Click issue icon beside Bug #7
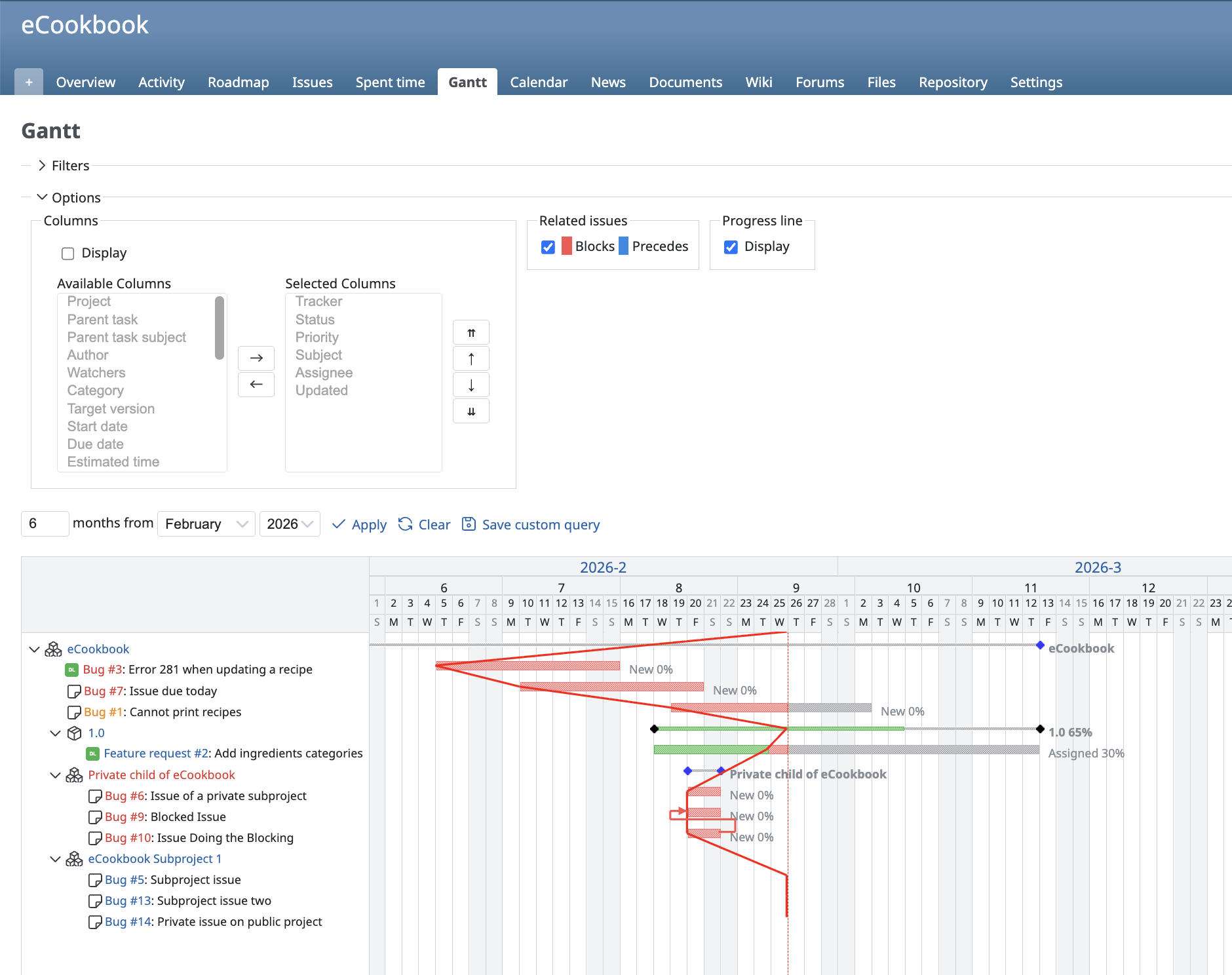This screenshot has width=1232, height=975. [74, 691]
